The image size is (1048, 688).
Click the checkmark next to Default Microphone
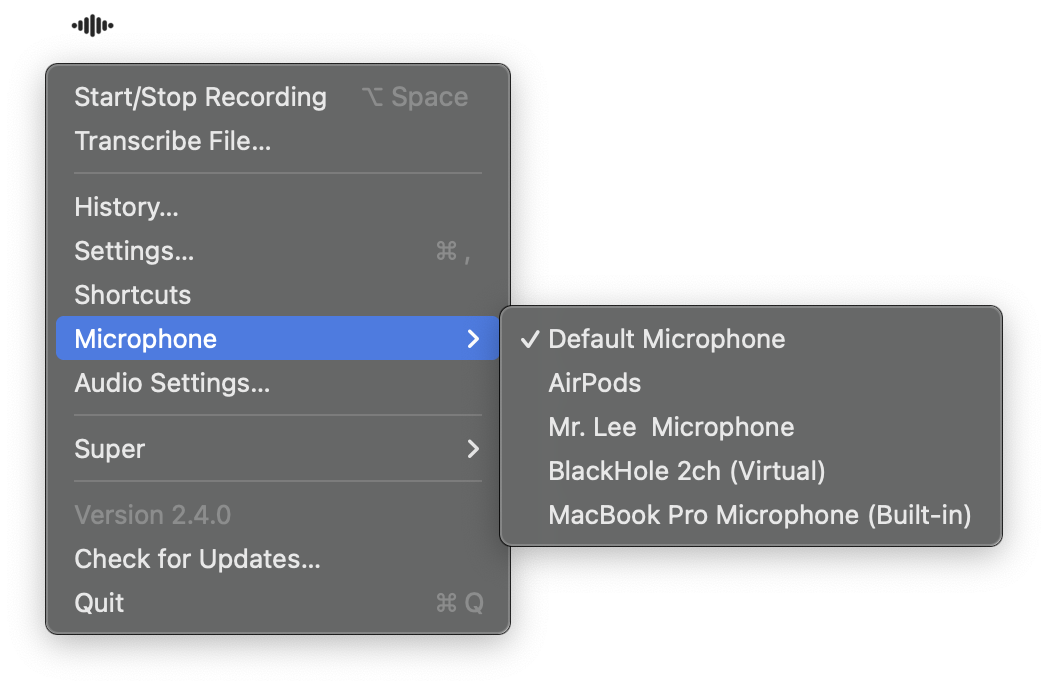tap(530, 339)
